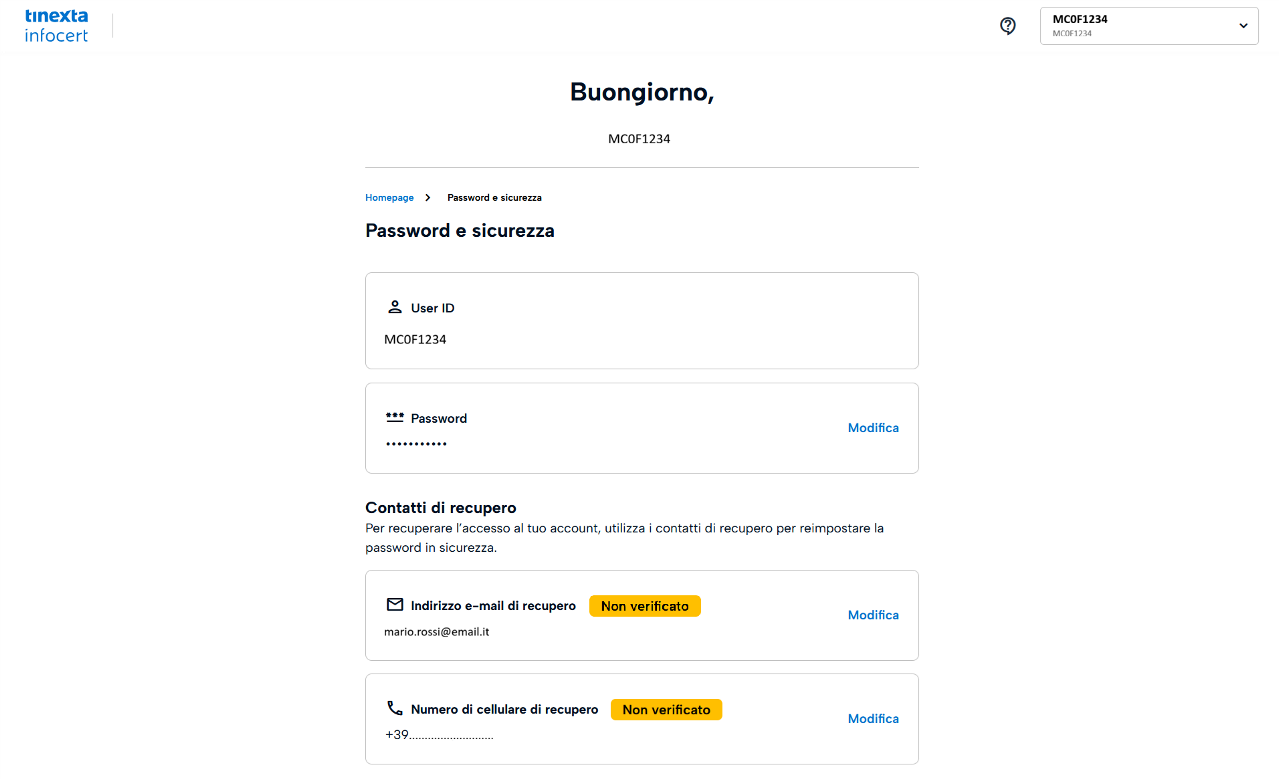Click the phone Non verificato badge
1280x779 pixels.
[x=666, y=710]
